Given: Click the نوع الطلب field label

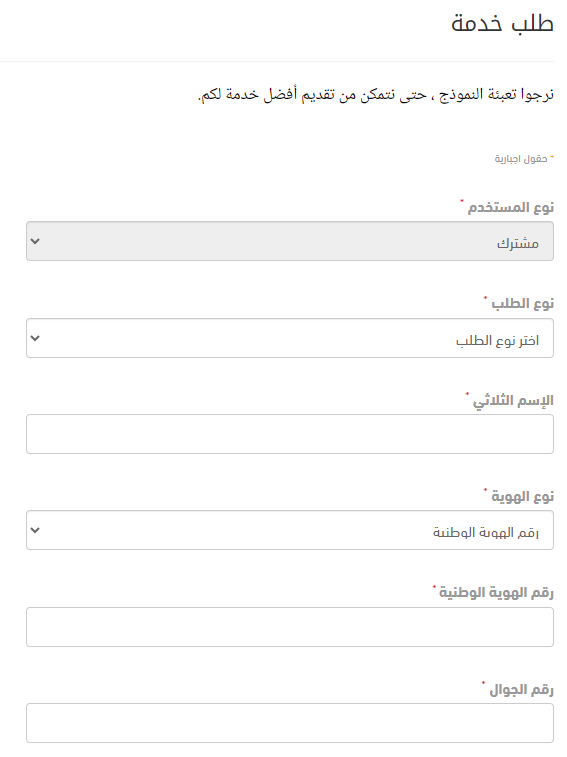Looking at the screenshot, I should 523,304.
